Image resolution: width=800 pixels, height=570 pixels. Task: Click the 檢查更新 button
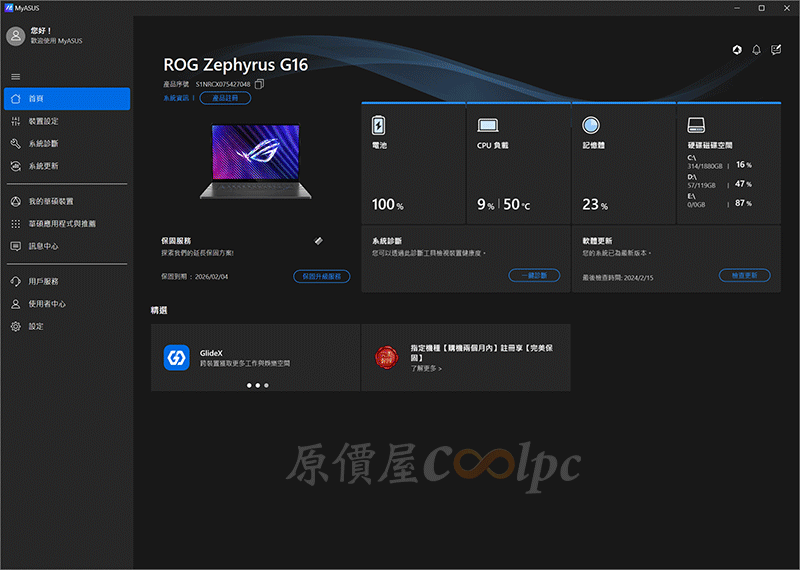point(744,275)
